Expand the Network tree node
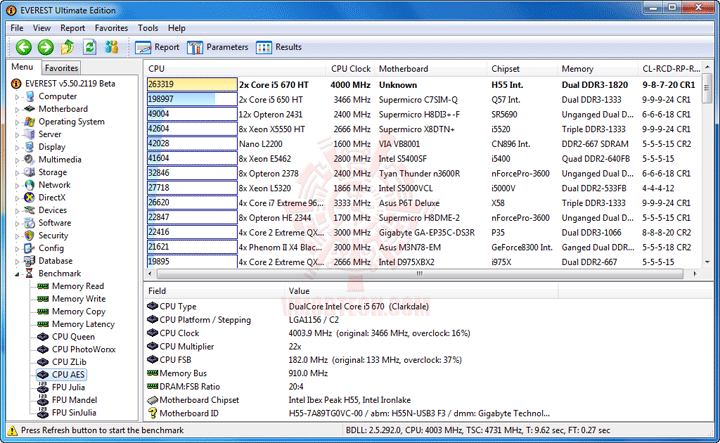Viewport: 720px width, 443px height. coord(17,185)
